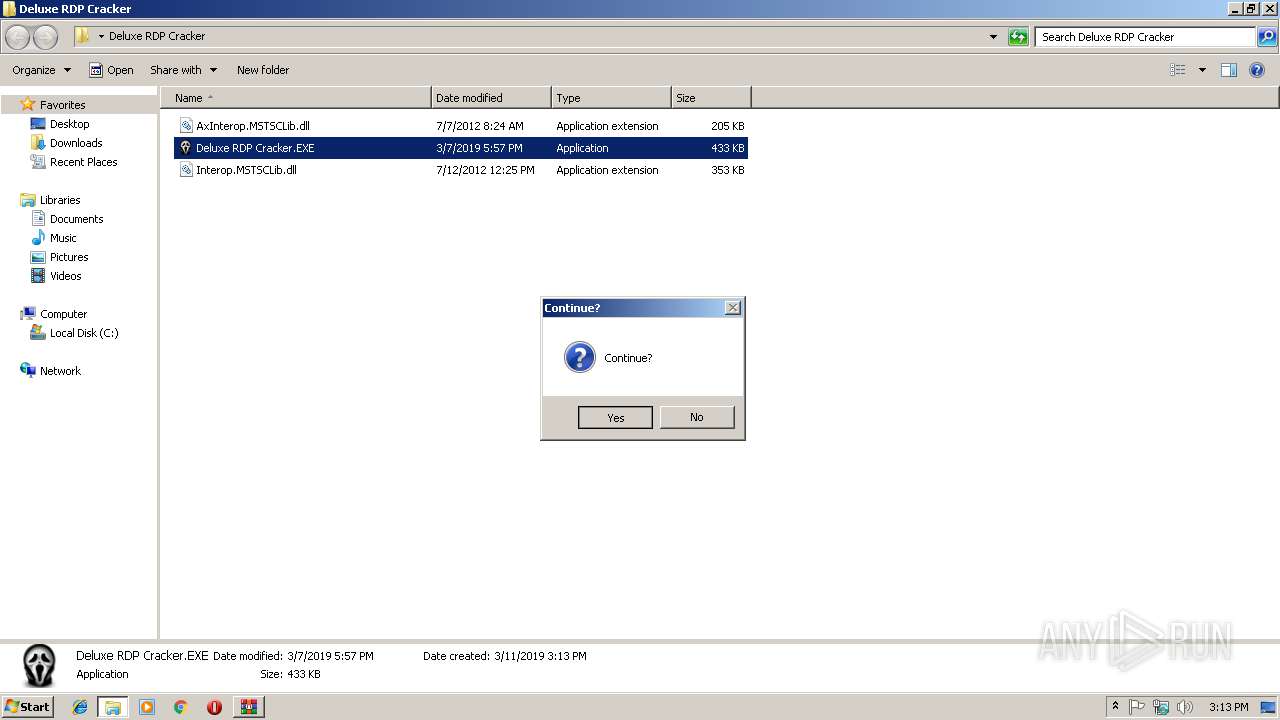Click the details pane mask thumbnail
1280x720 pixels.
click(40, 665)
